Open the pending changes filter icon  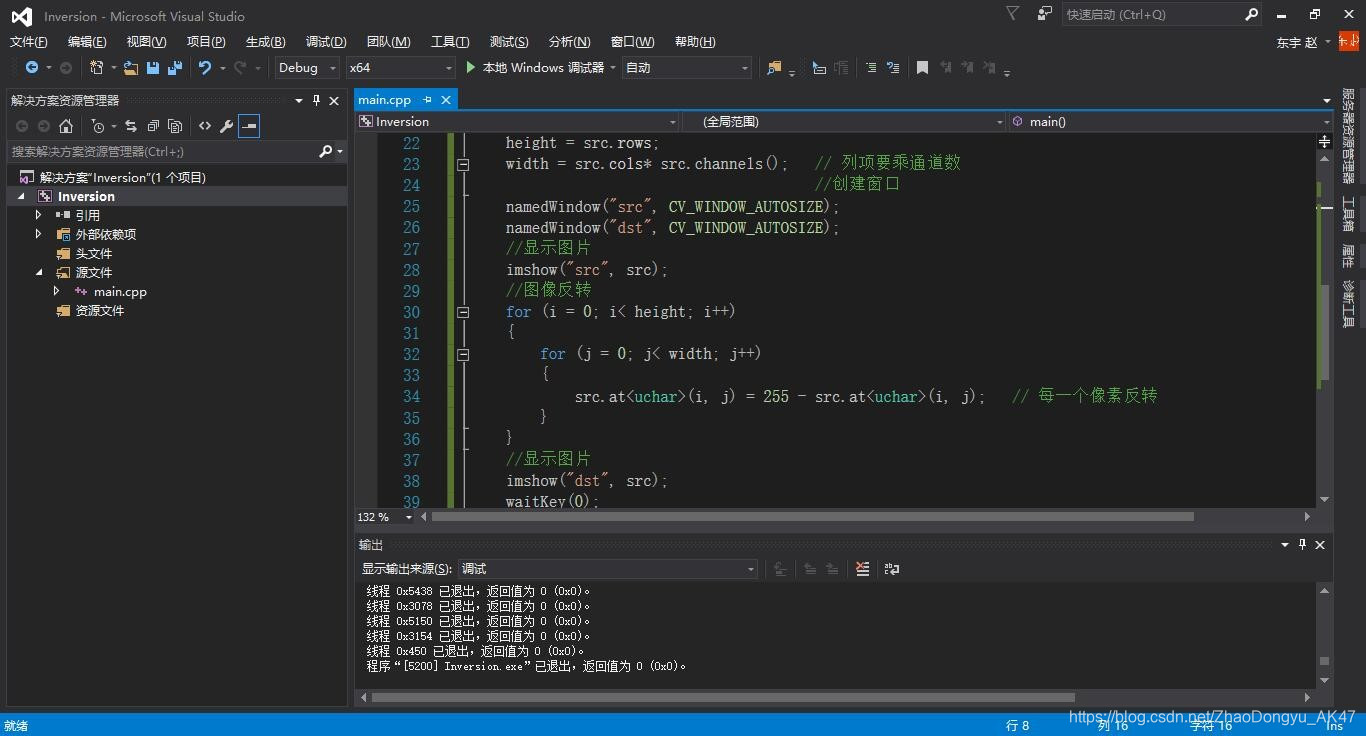tap(98, 126)
